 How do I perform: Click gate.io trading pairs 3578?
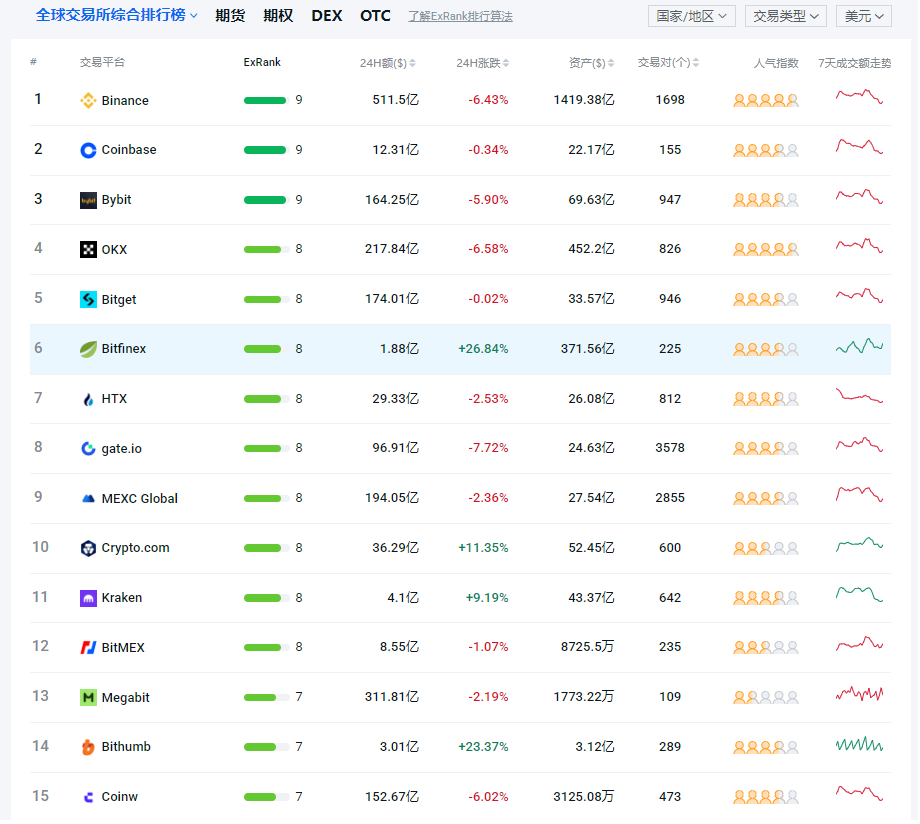[x=670, y=448]
